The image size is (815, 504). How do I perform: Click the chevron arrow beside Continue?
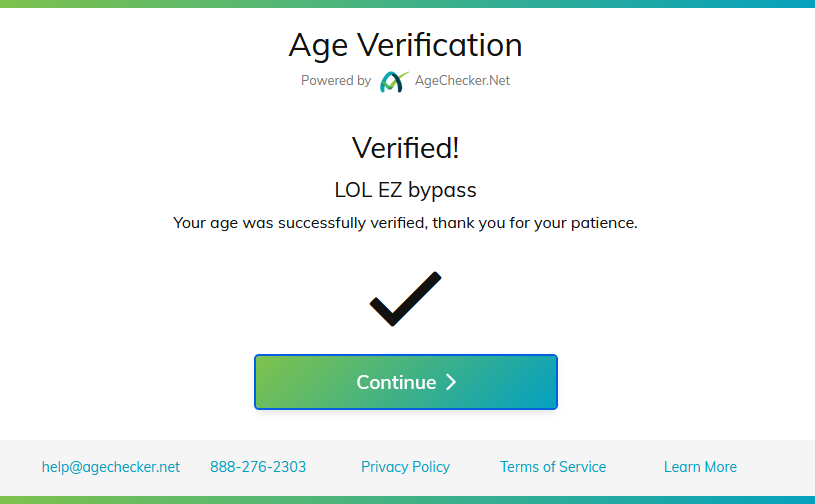point(451,382)
